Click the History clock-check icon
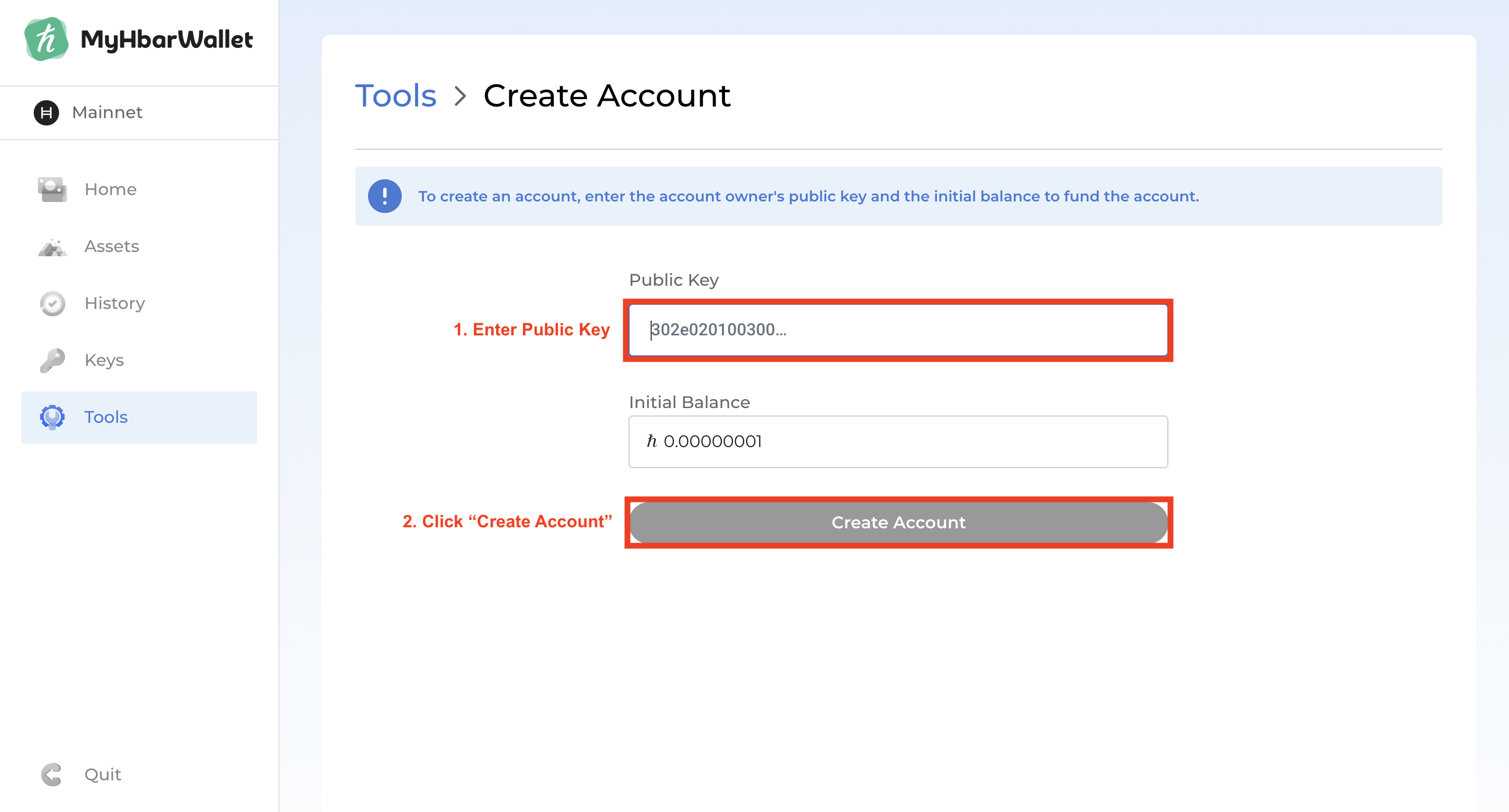The height and width of the screenshot is (812, 1509). 52,304
